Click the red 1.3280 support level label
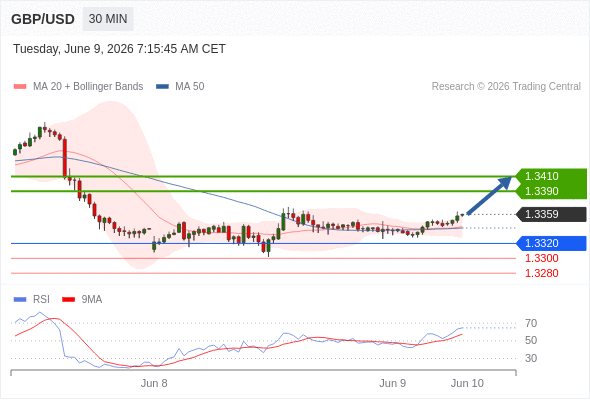This screenshot has width=590, height=400. [x=542, y=273]
